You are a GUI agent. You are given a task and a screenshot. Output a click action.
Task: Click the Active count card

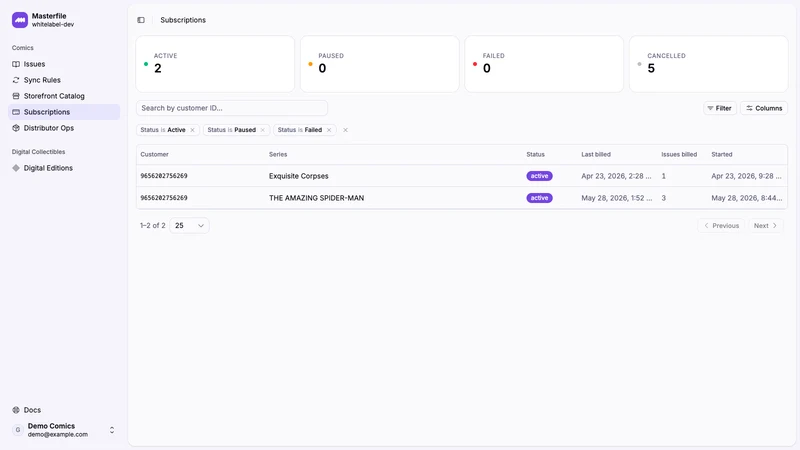coord(215,64)
